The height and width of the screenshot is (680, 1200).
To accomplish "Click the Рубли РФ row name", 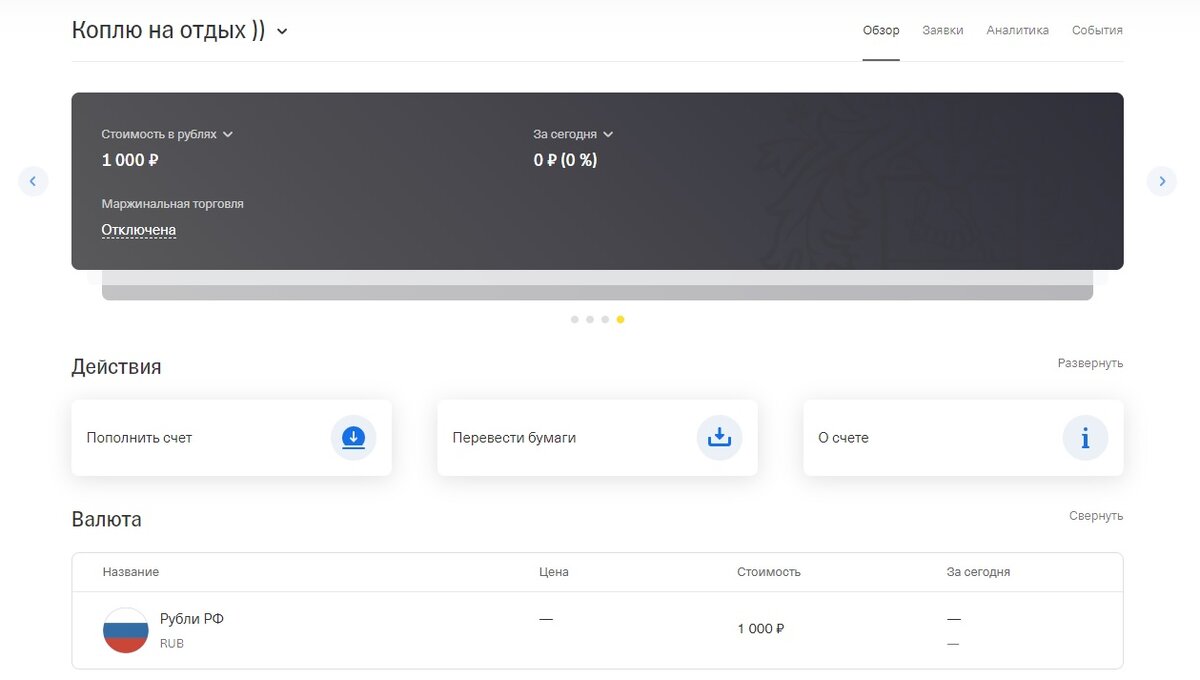I will 192,619.
